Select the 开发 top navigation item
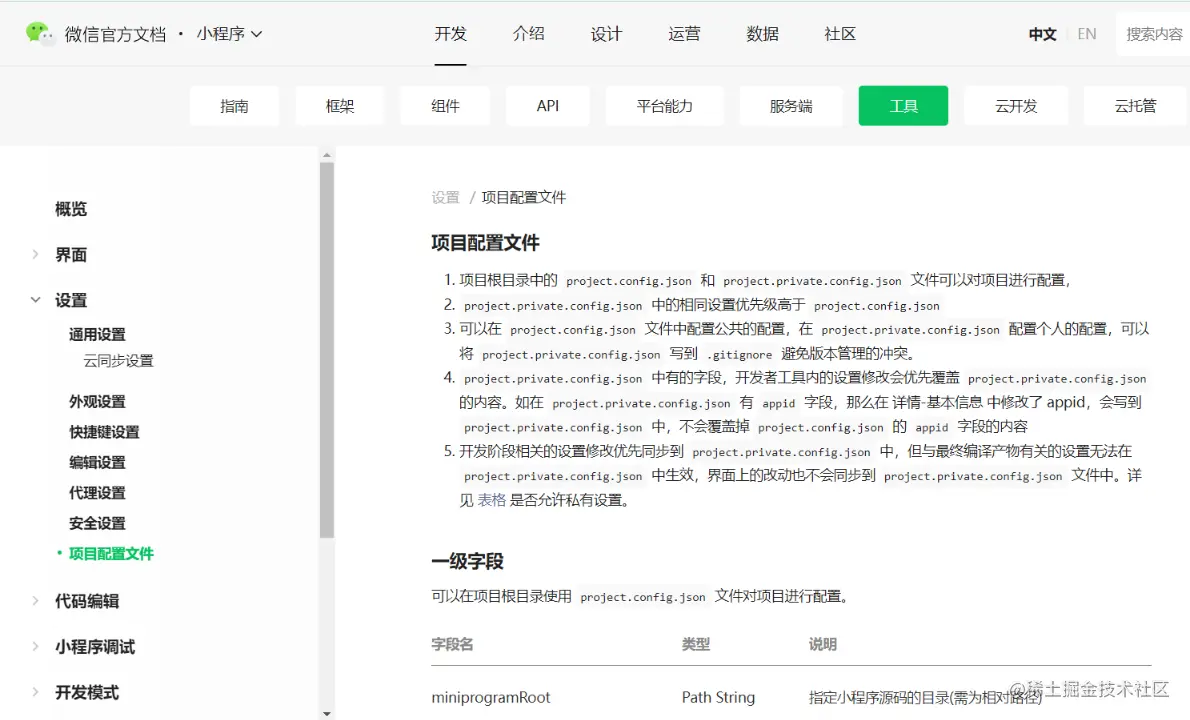 tap(450, 33)
